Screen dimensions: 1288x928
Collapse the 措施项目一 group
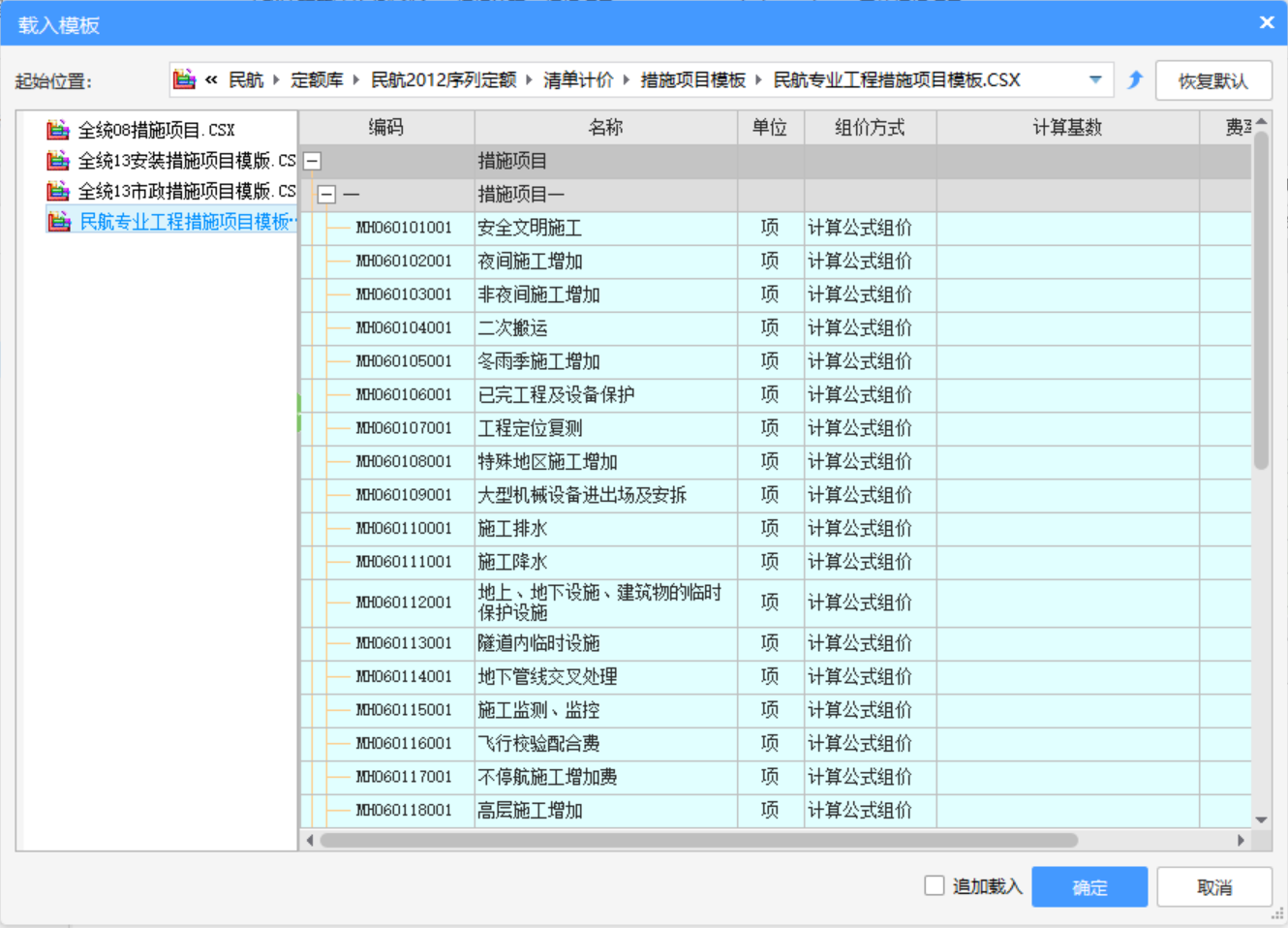pos(327,195)
